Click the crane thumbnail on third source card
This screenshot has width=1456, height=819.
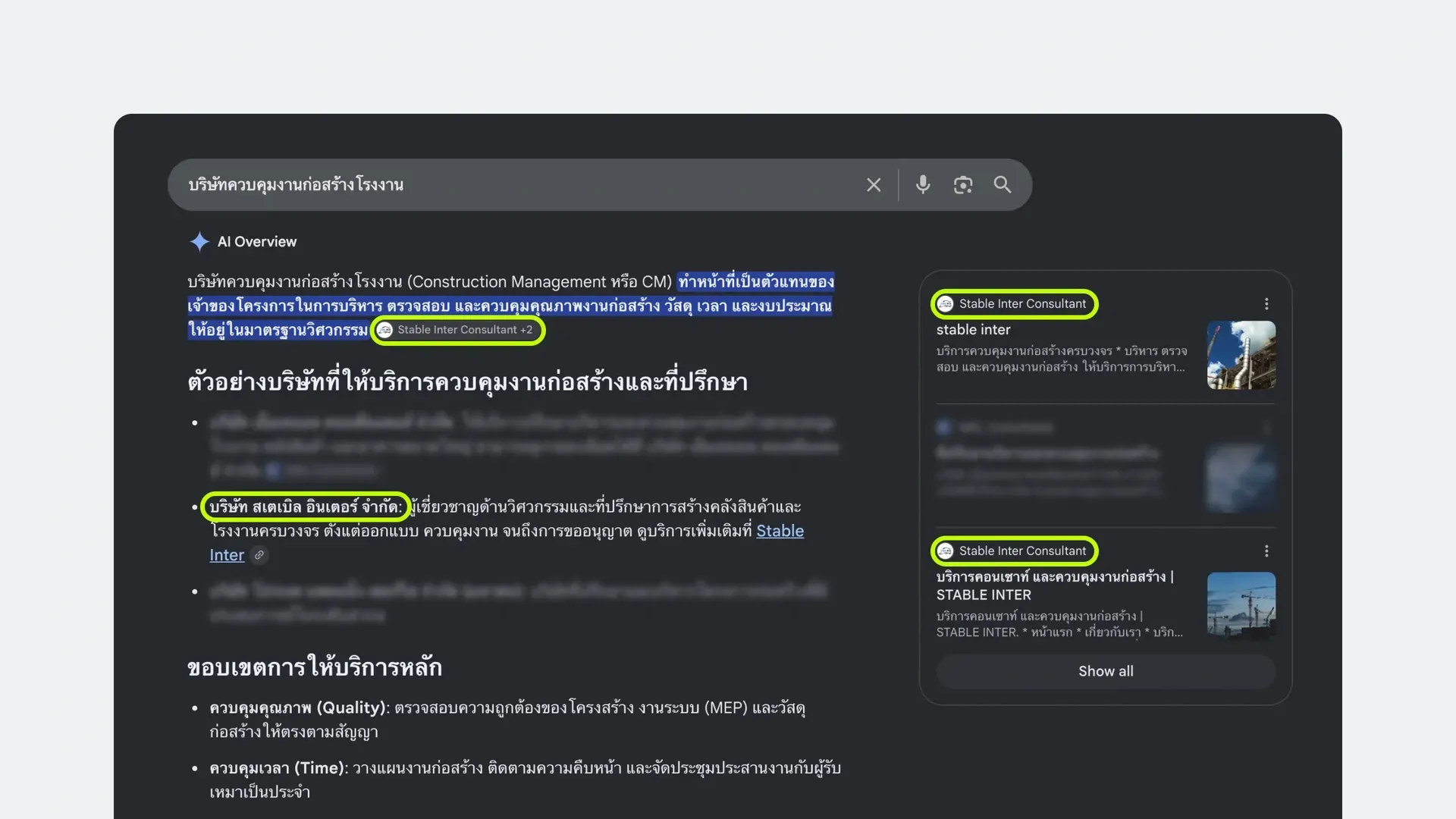point(1241,604)
